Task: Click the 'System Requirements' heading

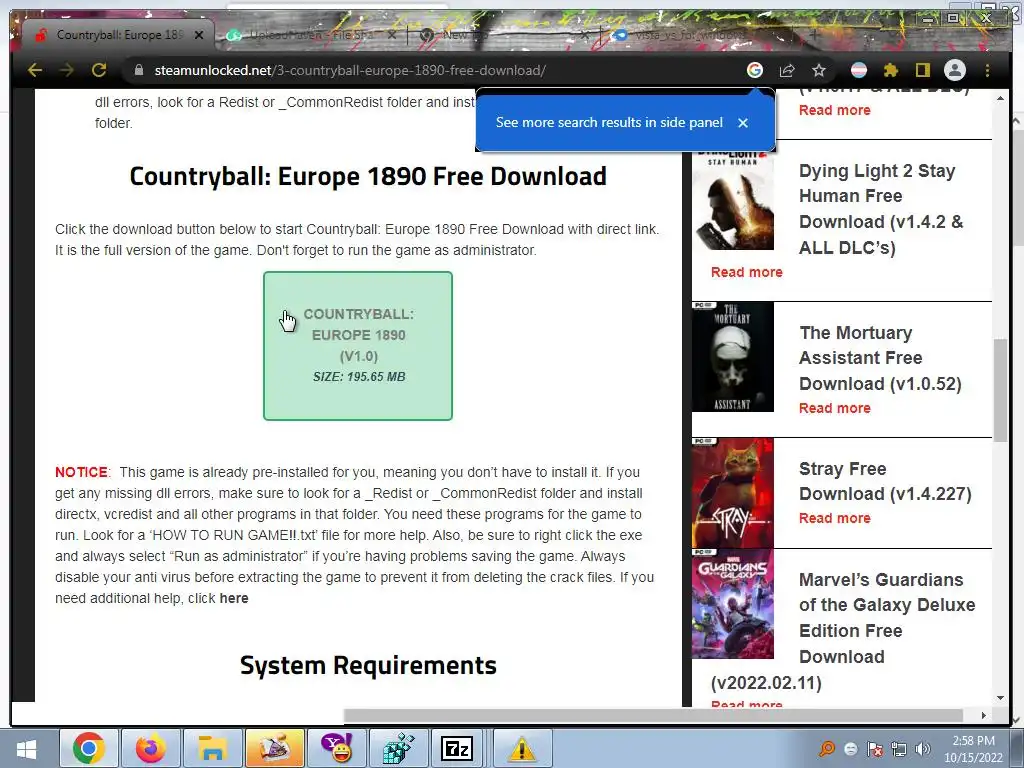Action: [368, 665]
